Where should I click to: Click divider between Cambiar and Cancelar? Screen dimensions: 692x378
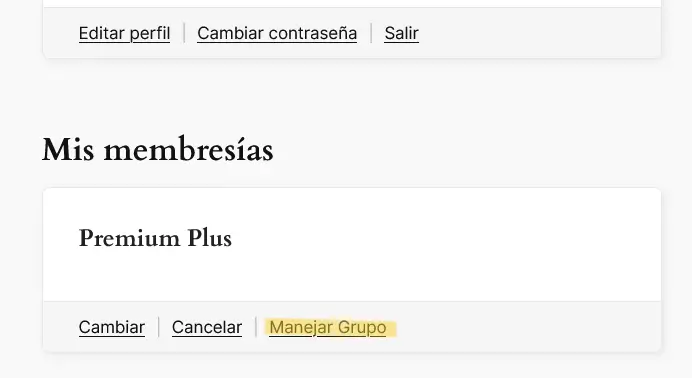158,327
